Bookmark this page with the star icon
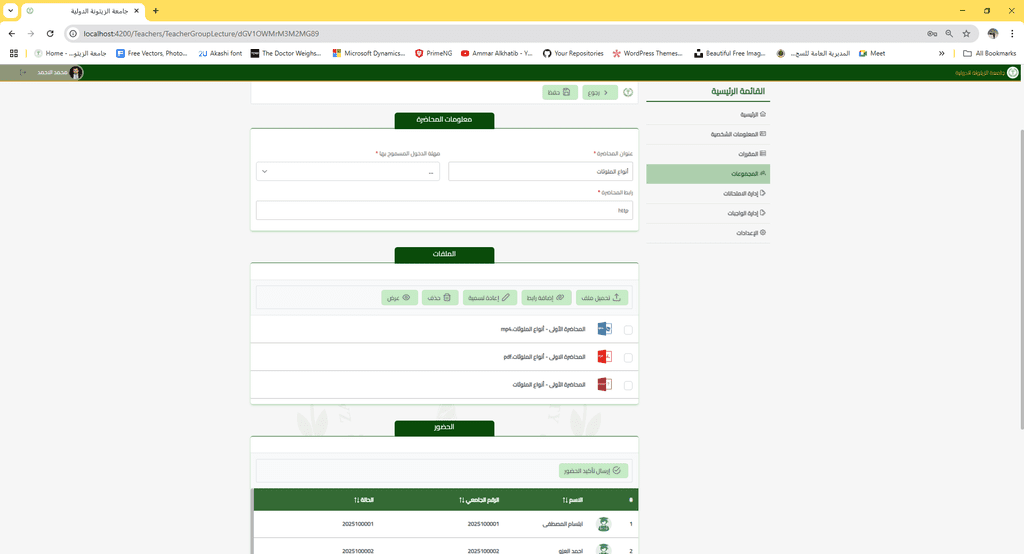The height and width of the screenshot is (554, 1024). click(966, 33)
